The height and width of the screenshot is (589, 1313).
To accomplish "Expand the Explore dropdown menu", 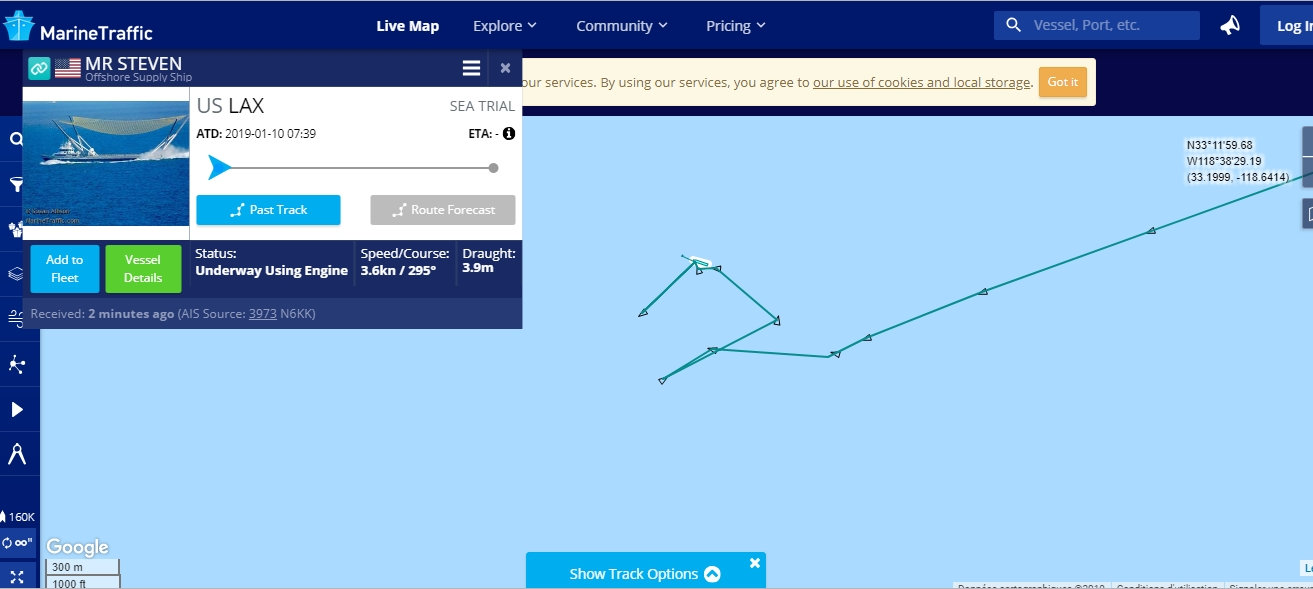I will (x=504, y=26).
